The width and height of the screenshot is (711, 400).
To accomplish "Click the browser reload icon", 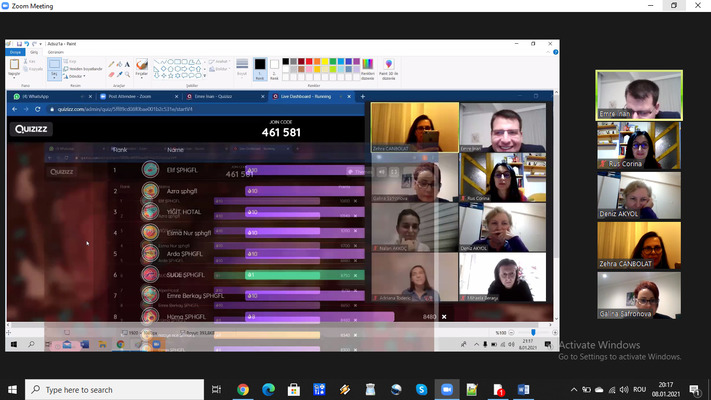I will tap(38, 109).
